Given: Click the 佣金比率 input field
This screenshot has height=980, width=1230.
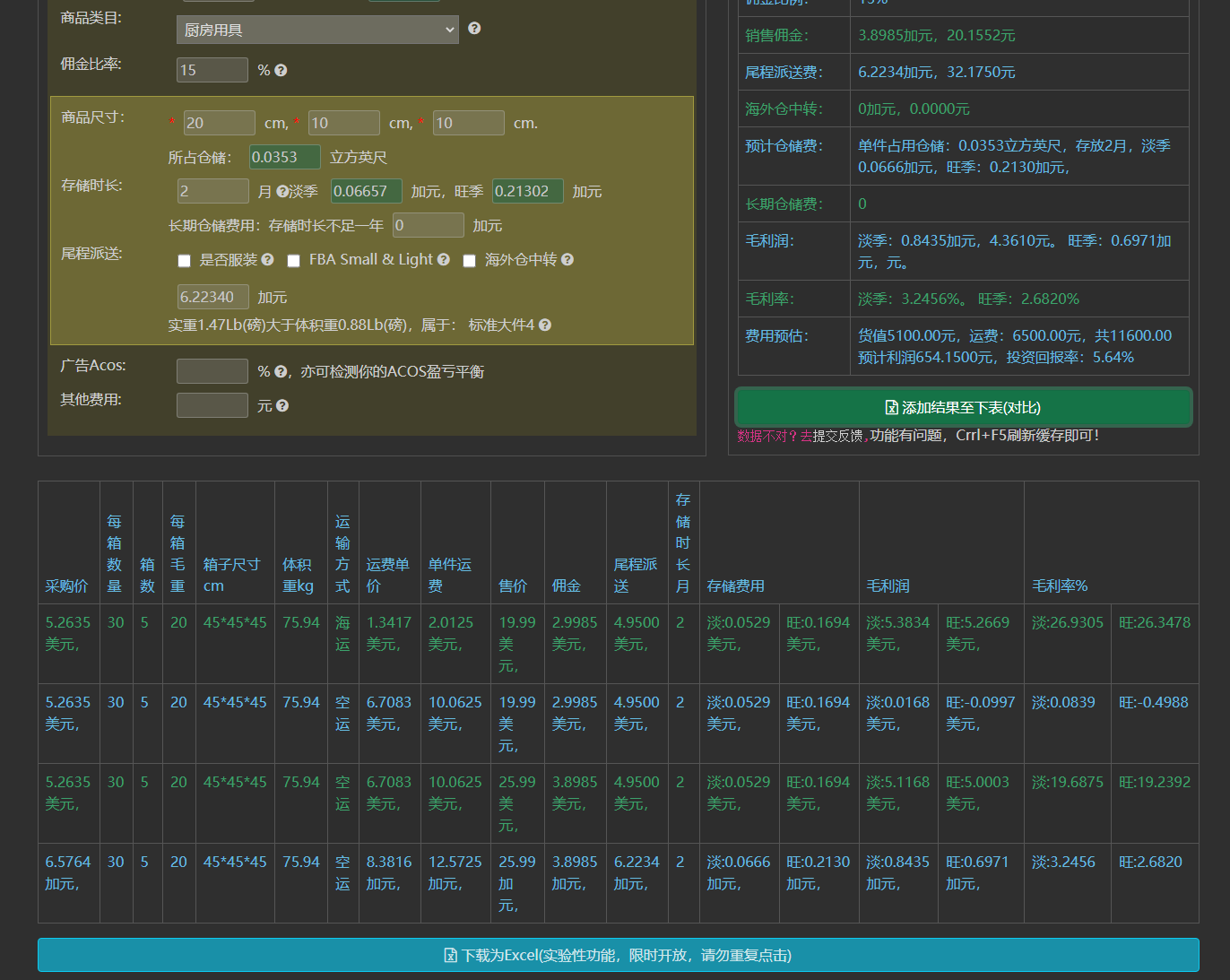Looking at the screenshot, I should pyautogui.click(x=212, y=70).
